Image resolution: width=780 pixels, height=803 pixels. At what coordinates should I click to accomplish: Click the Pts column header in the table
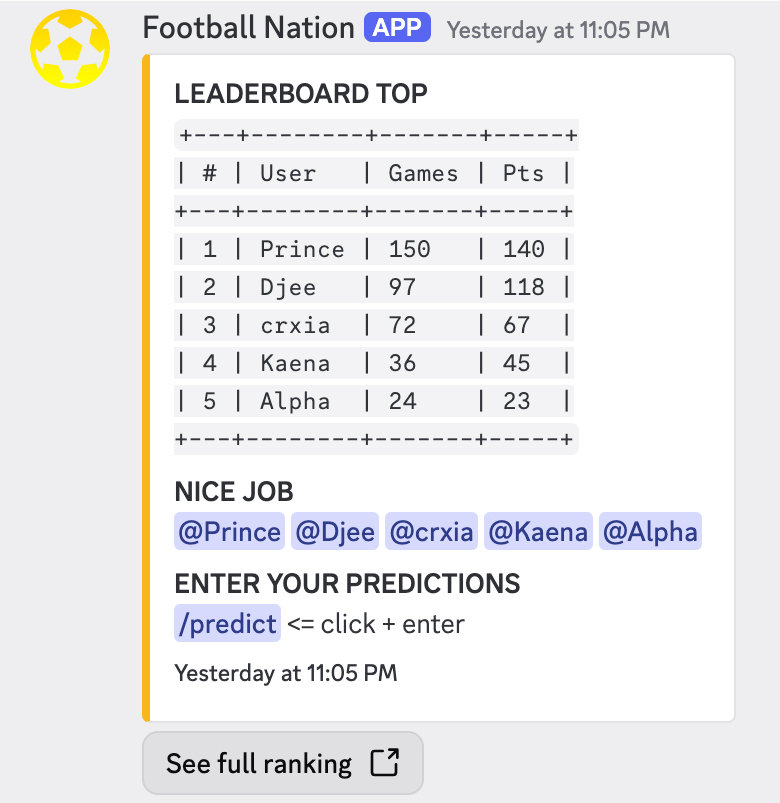point(523,173)
